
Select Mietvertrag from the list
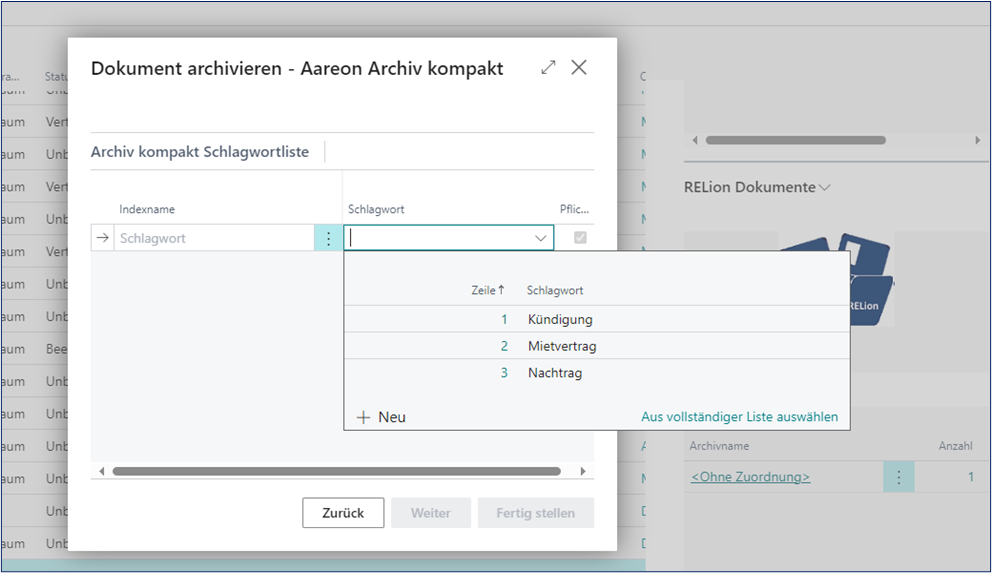(x=562, y=346)
